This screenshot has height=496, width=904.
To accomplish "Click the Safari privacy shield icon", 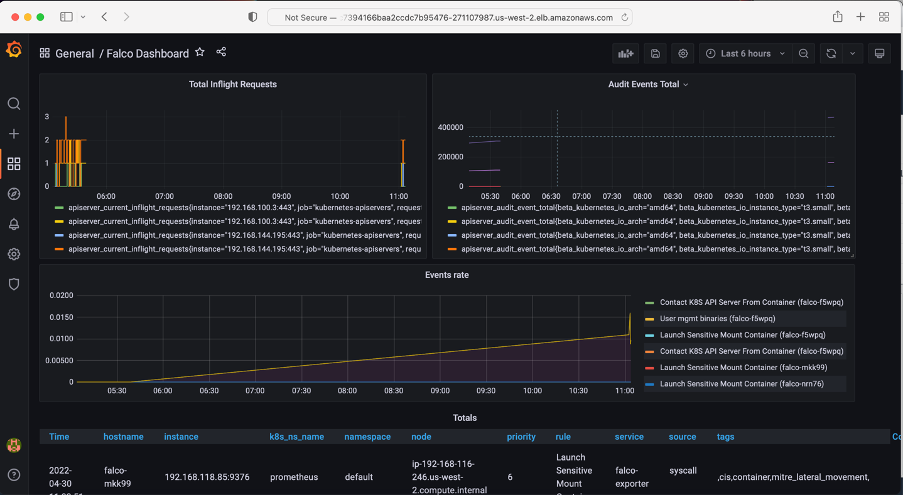I will (253, 17).
